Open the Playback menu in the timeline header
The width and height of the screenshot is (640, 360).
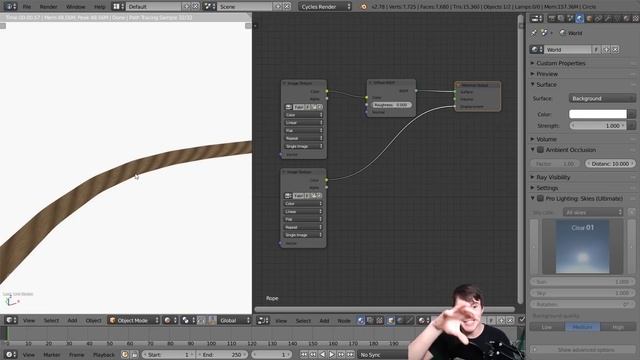pos(104,355)
